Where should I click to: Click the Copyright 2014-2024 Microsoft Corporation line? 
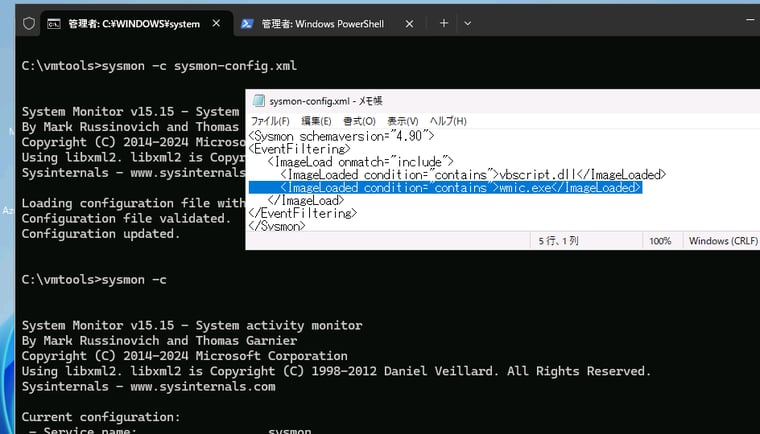[x=185, y=356]
